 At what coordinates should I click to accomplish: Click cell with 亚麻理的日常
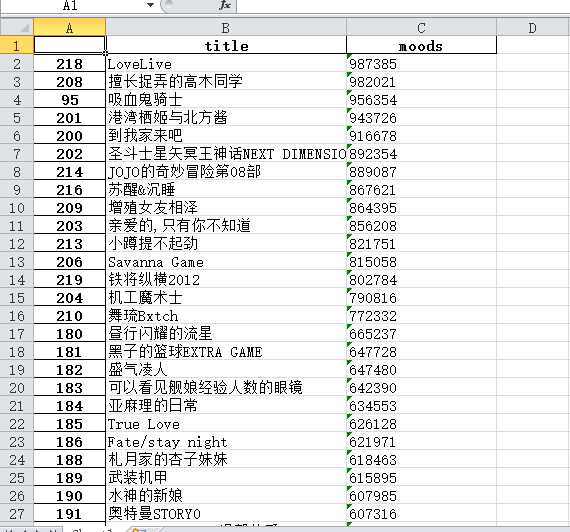coord(226,405)
